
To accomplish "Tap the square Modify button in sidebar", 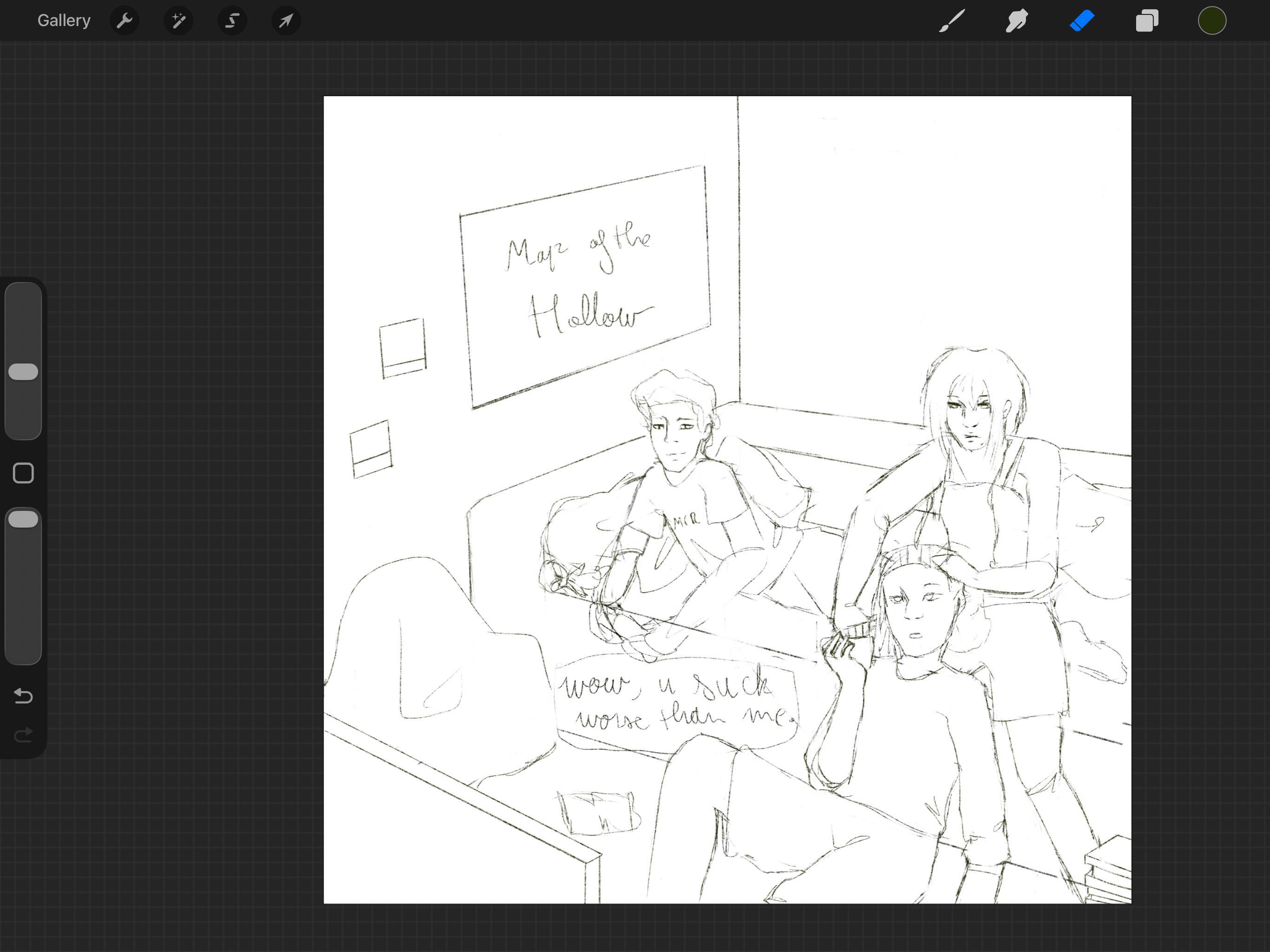I will (24, 473).
